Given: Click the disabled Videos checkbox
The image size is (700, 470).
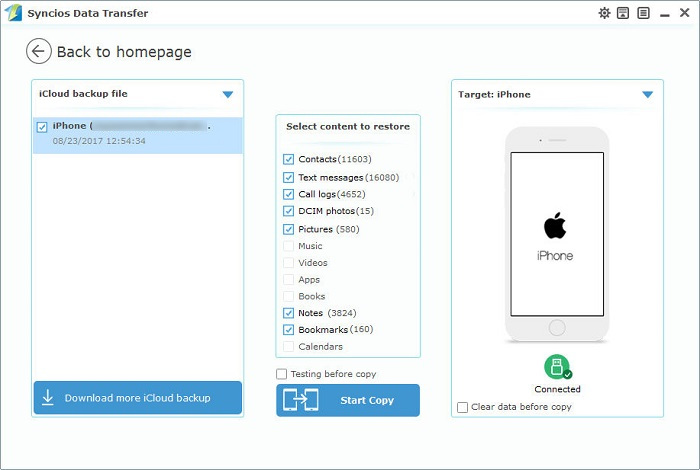Looking at the screenshot, I should point(288,263).
